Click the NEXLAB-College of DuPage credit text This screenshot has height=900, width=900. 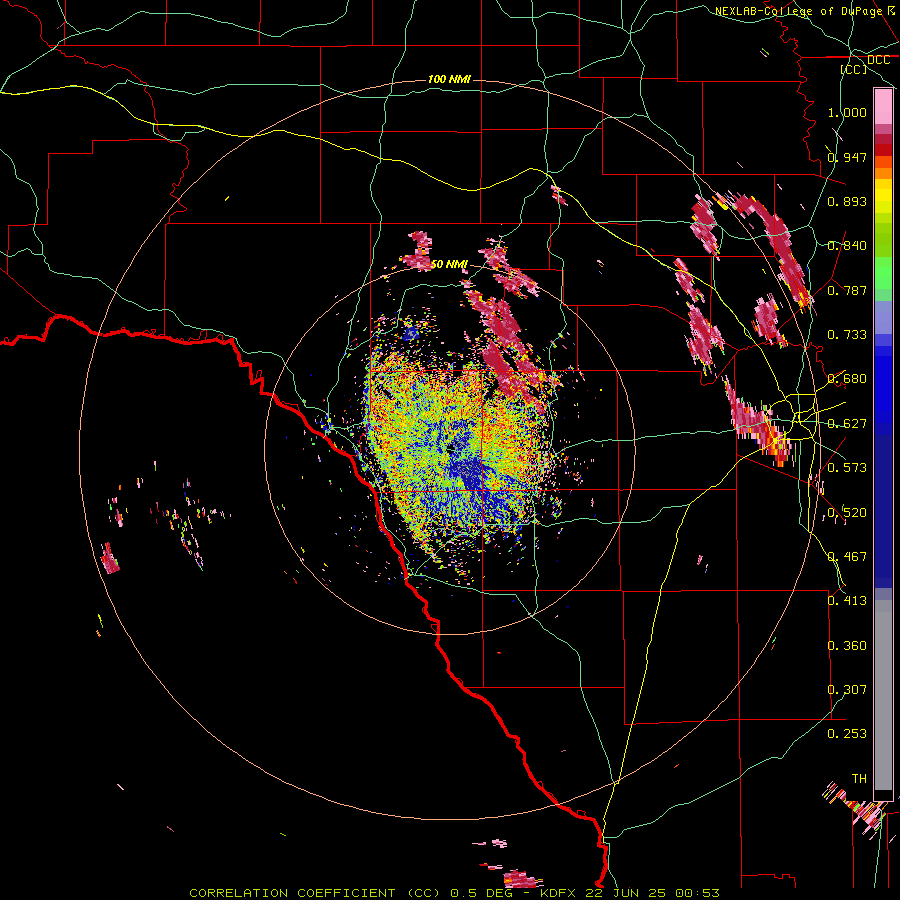pyautogui.click(x=805, y=11)
